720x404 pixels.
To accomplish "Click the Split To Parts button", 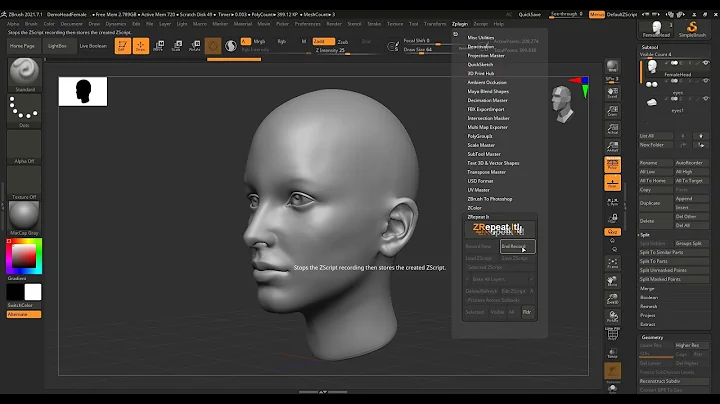I will [x=674, y=261].
